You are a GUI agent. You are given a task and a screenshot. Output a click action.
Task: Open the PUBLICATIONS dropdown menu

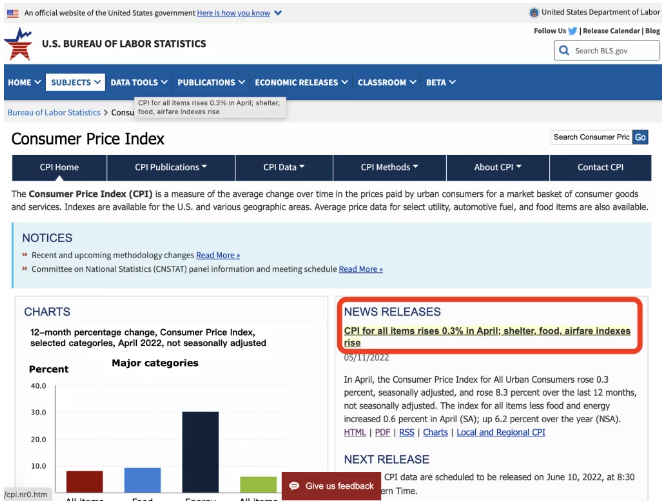211,82
